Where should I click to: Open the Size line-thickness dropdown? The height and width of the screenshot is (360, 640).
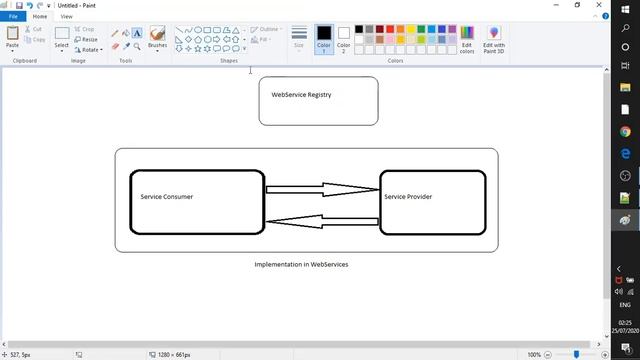[299, 40]
